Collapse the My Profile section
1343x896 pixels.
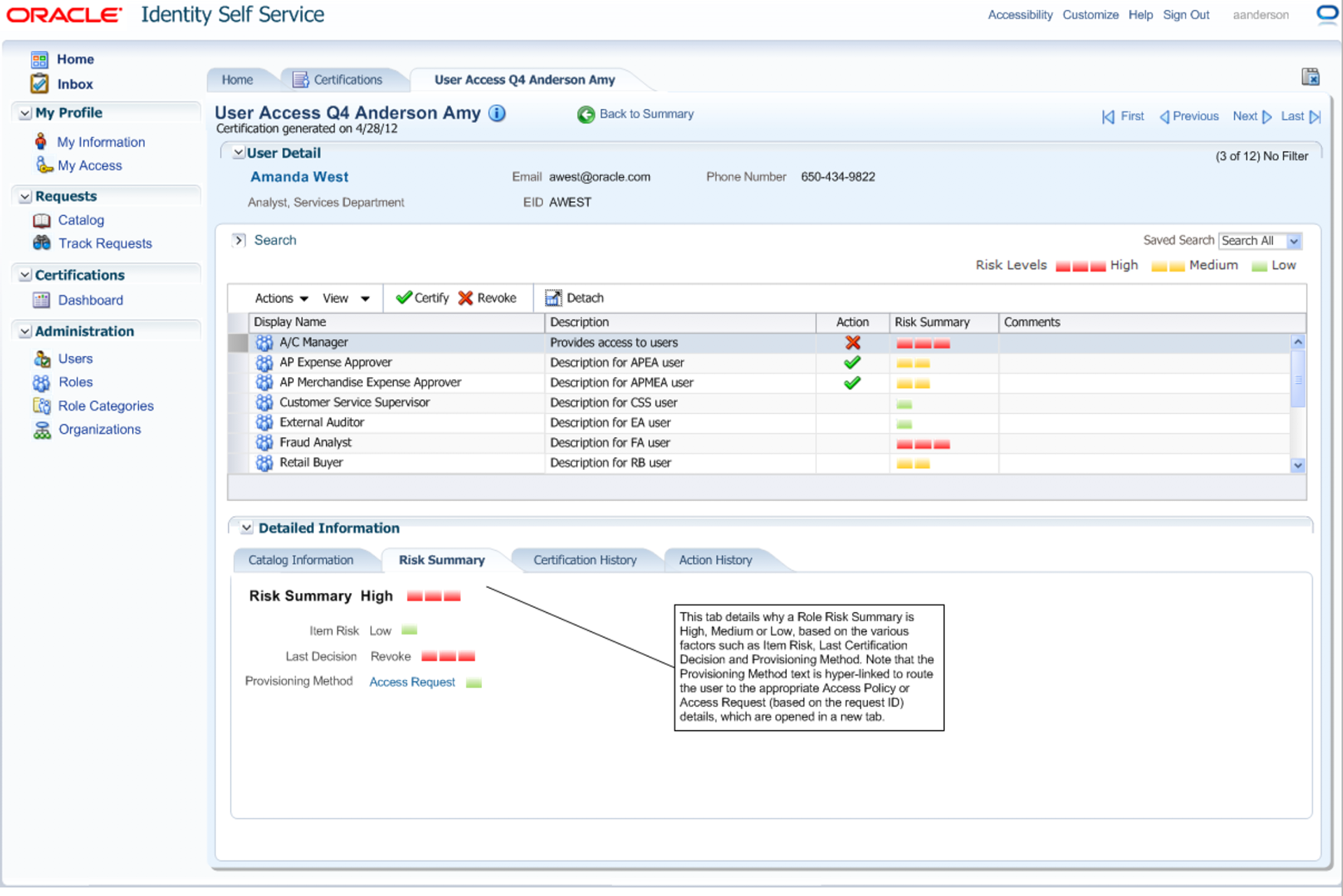(x=25, y=113)
